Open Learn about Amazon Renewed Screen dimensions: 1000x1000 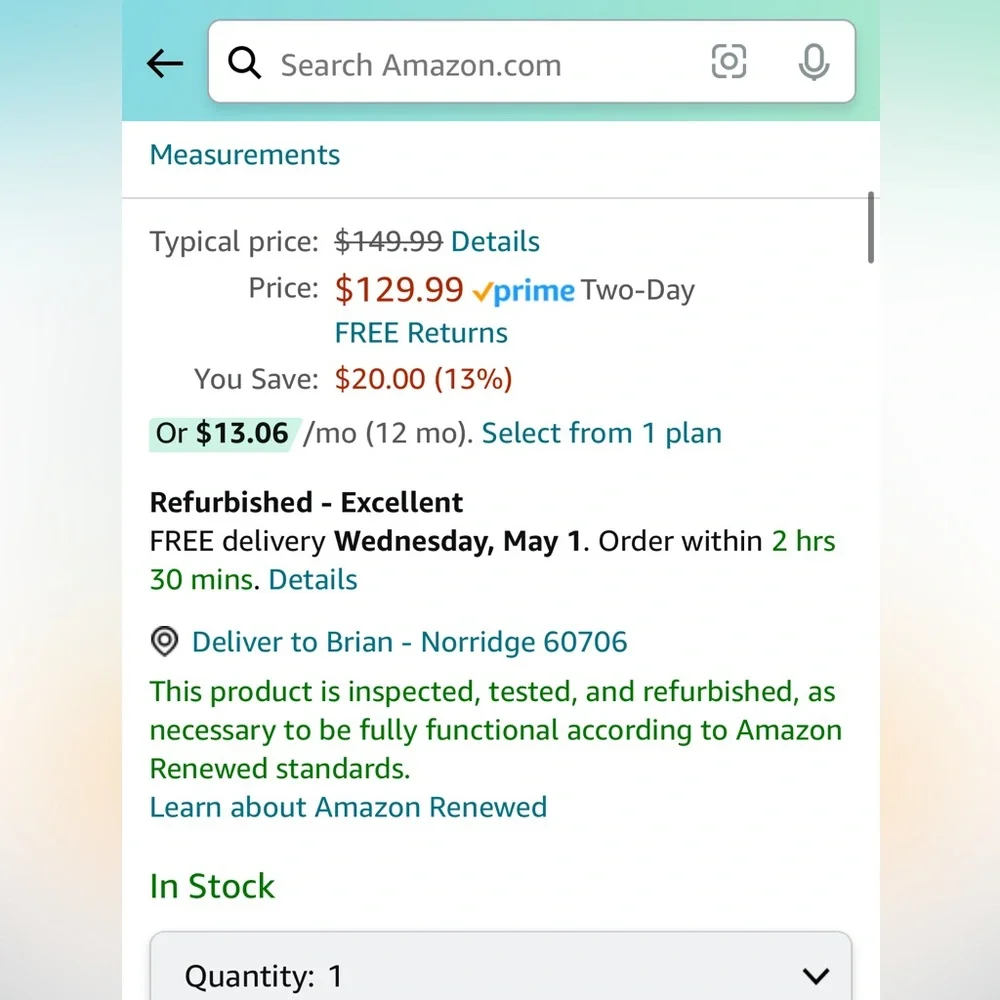[348, 807]
